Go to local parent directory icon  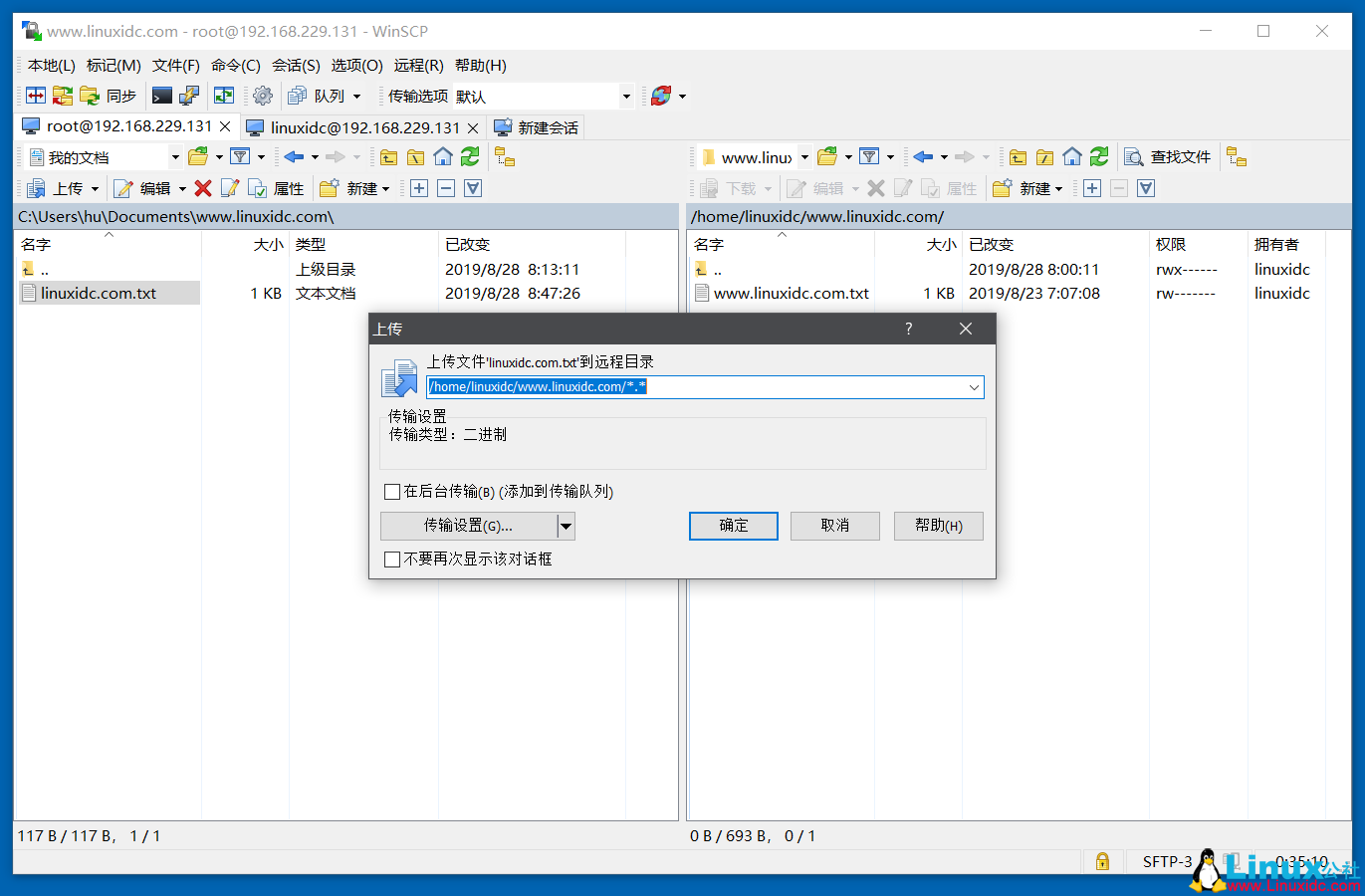[388, 156]
